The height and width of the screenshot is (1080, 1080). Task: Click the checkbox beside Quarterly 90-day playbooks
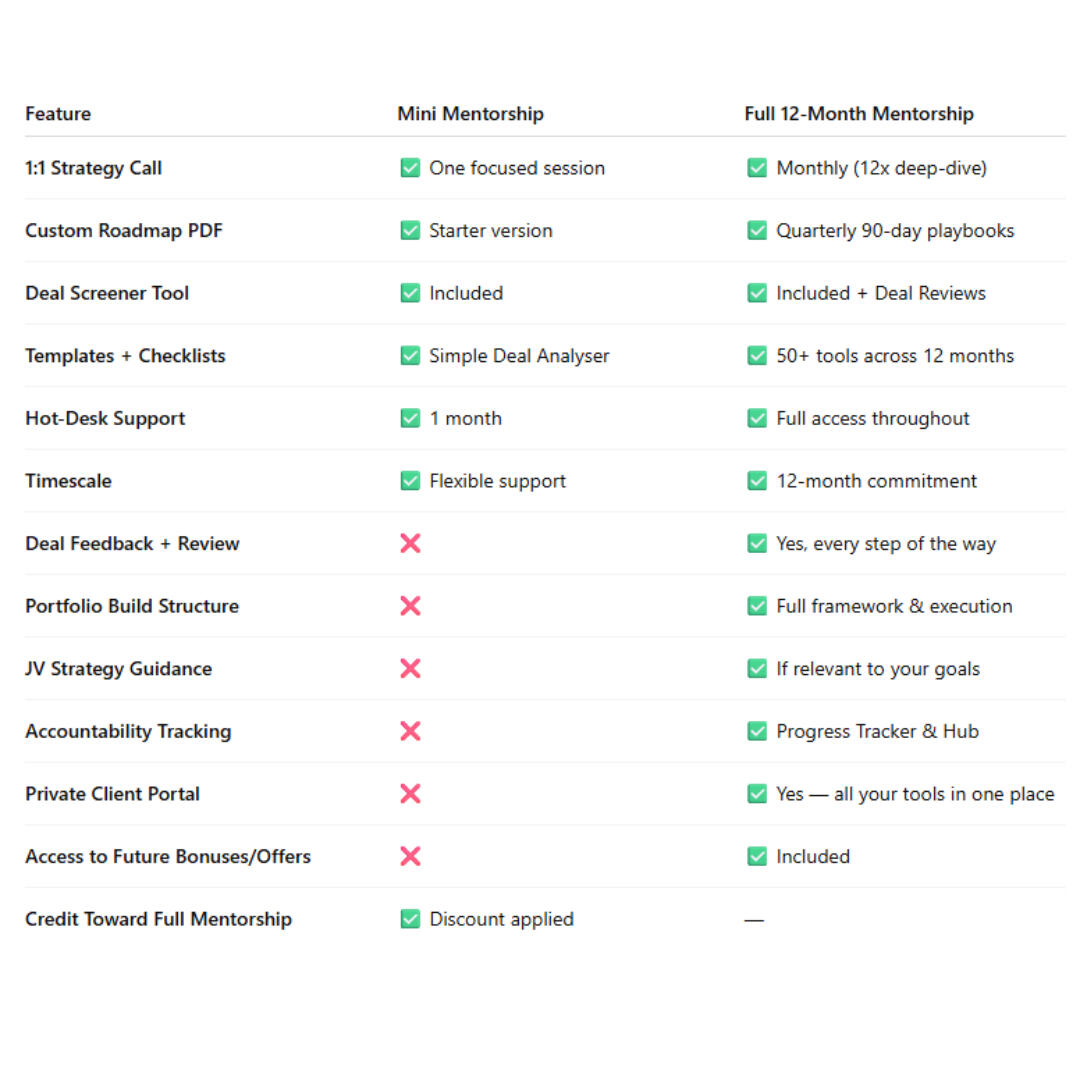click(x=757, y=230)
